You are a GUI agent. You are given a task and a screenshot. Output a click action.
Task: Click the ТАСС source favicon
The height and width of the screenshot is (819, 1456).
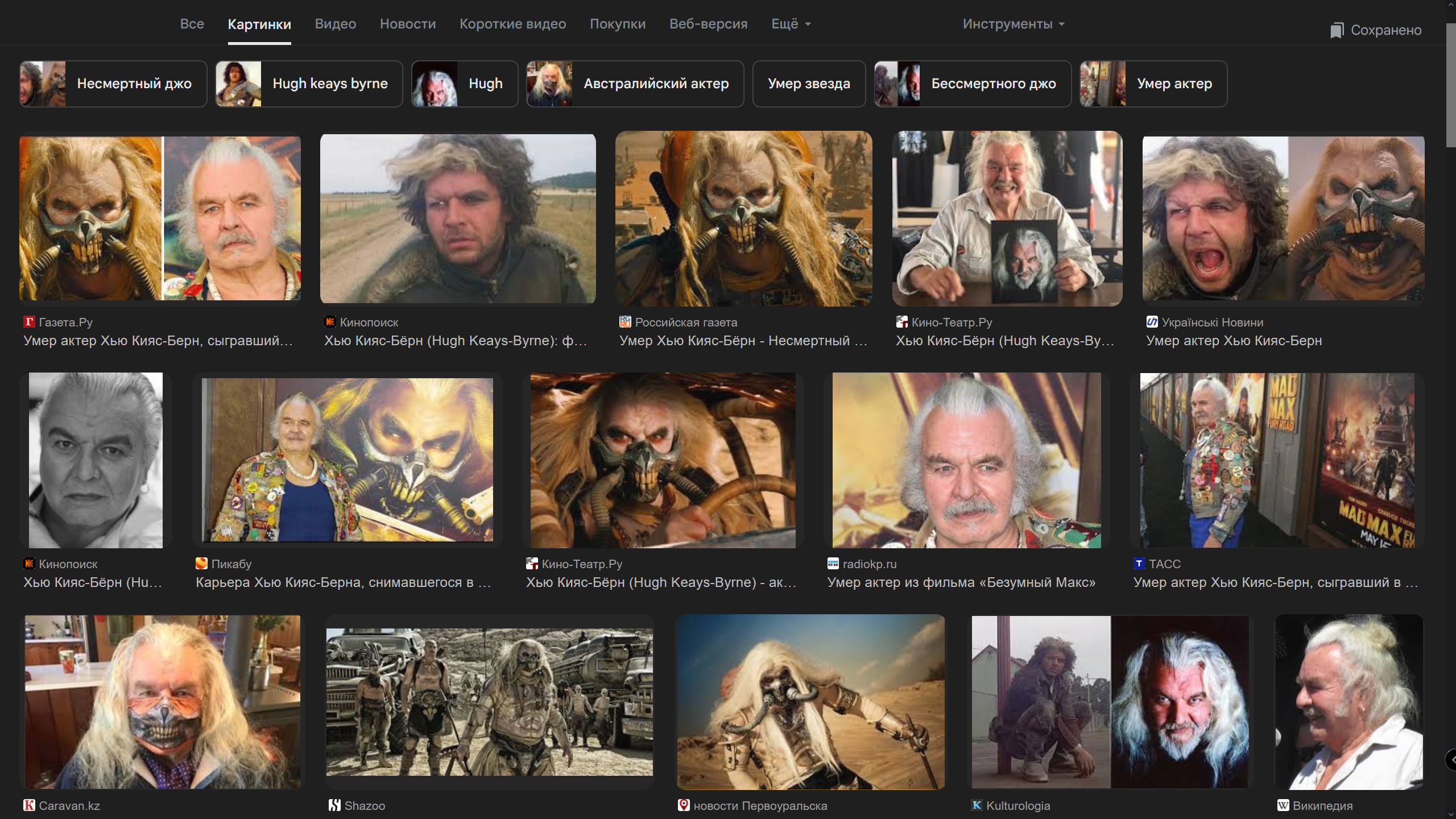coord(1139,564)
